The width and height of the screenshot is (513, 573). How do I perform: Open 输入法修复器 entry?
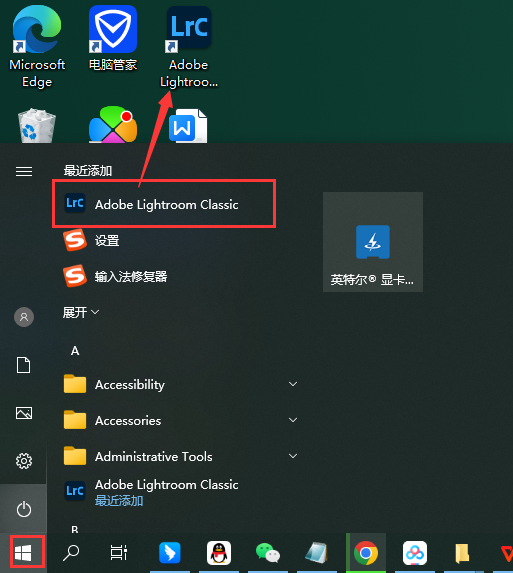tap(115, 276)
